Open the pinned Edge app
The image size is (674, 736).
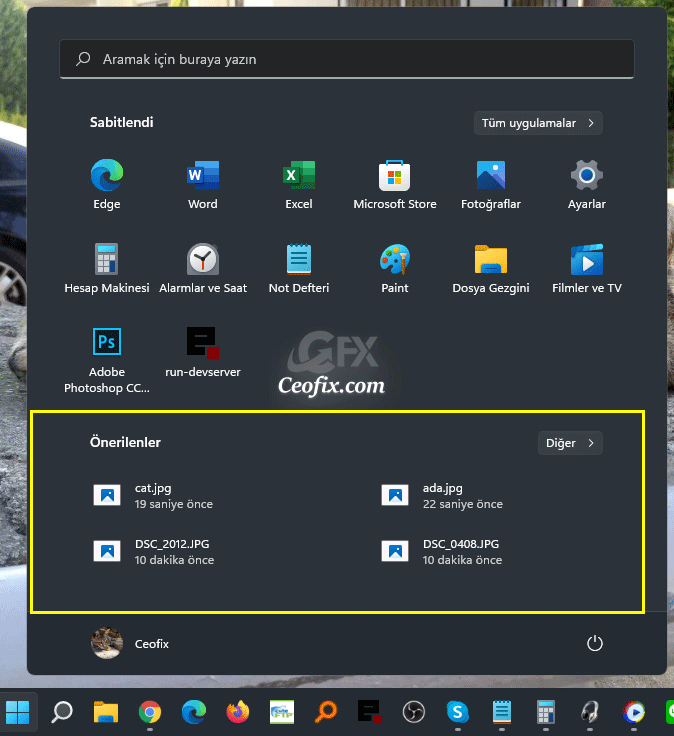(107, 185)
